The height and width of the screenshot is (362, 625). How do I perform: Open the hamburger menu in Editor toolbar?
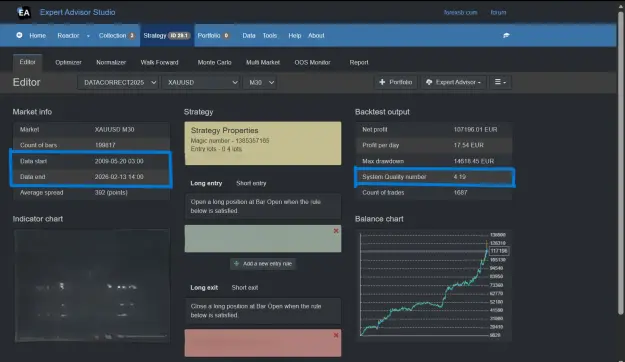coord(500,82)
